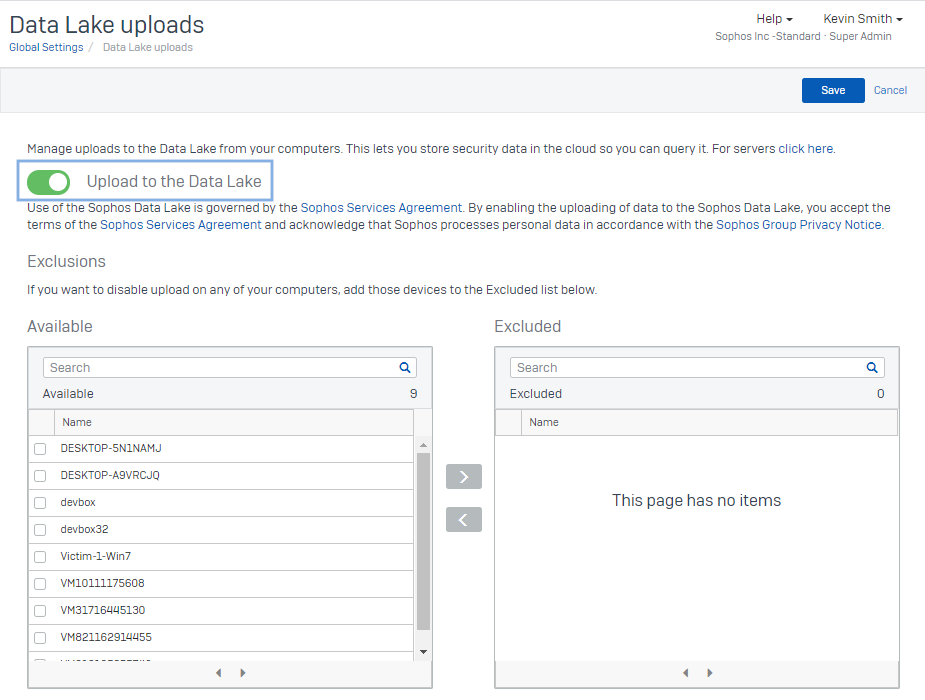Sort the Available list by Name column
The image size is (925, 700).
(x=77, y=422)
